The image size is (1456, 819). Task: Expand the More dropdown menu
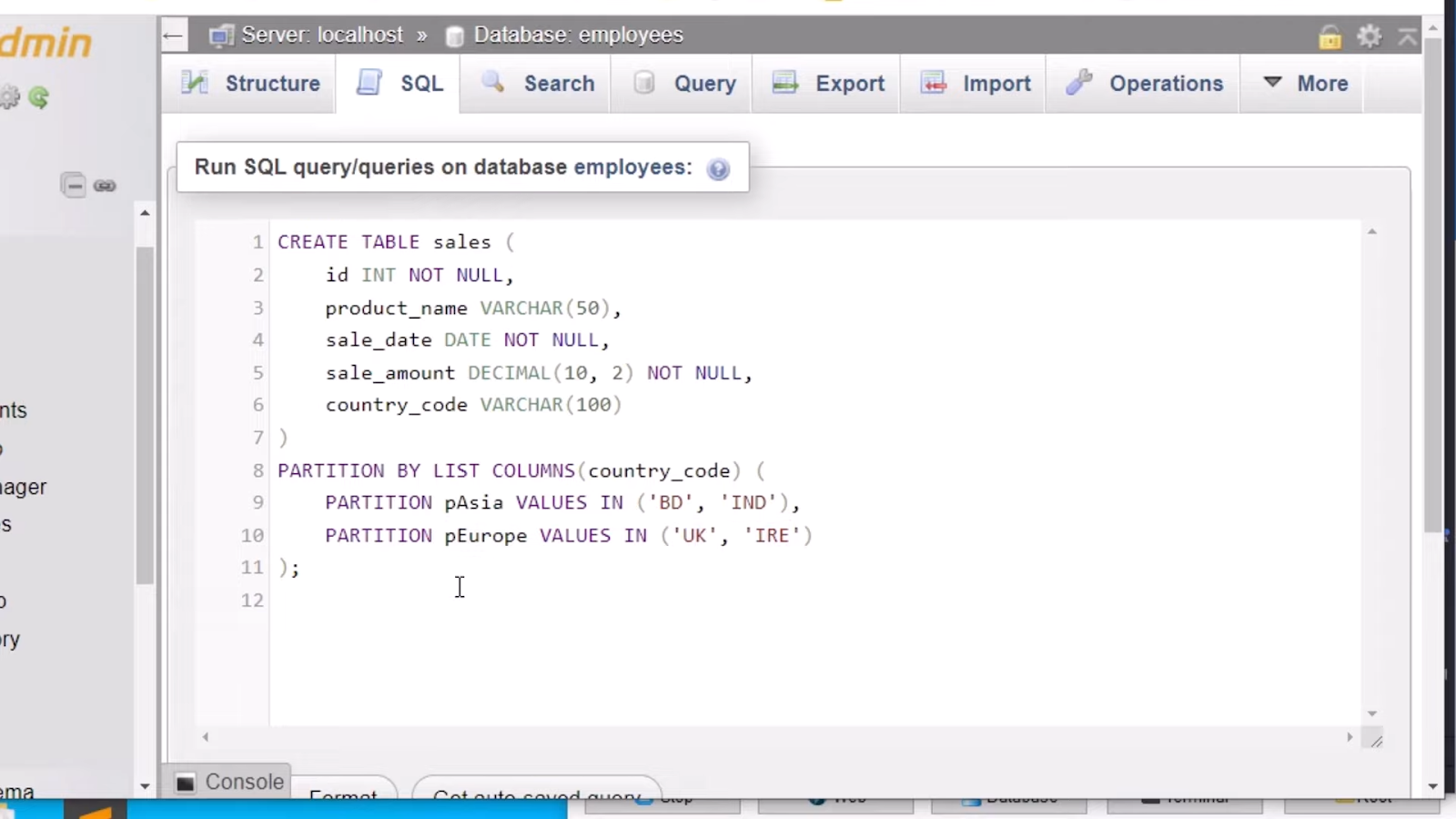[1302, 84]
